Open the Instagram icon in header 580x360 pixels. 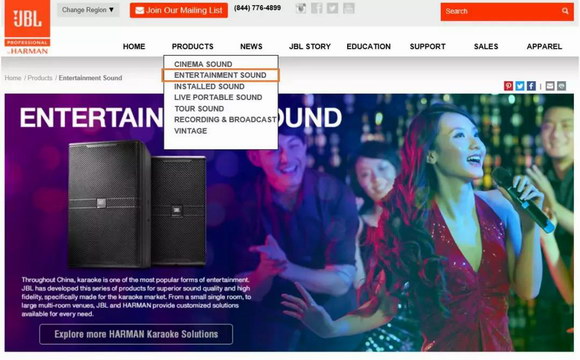click(301, 8)
